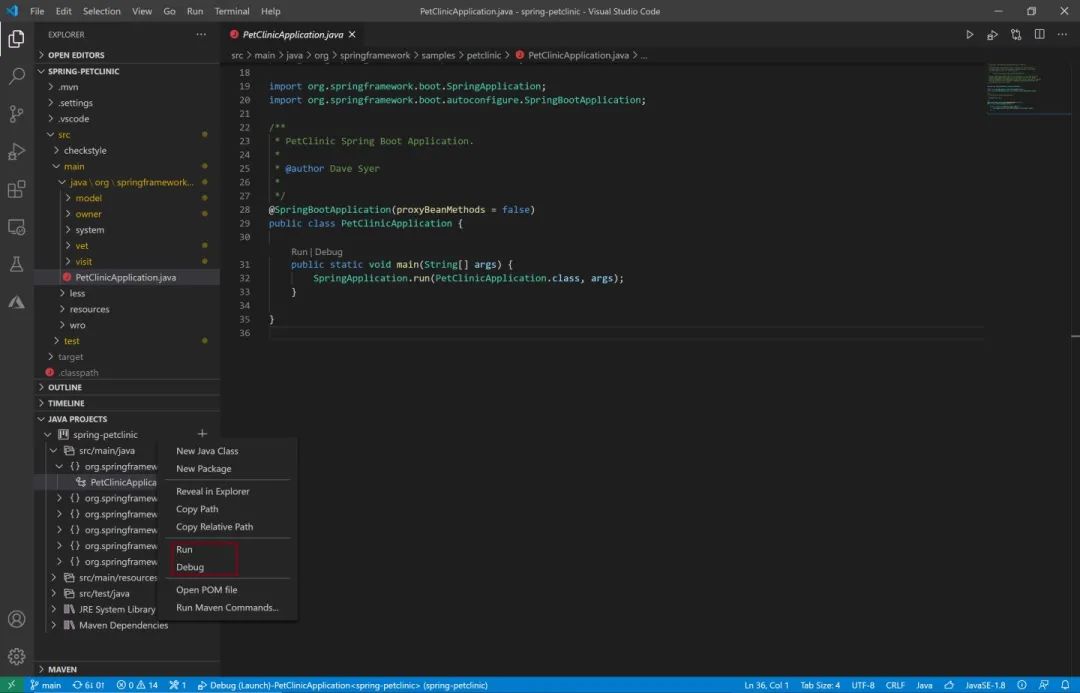Click UTF-8 encoding in status bar

pos(863,685)
